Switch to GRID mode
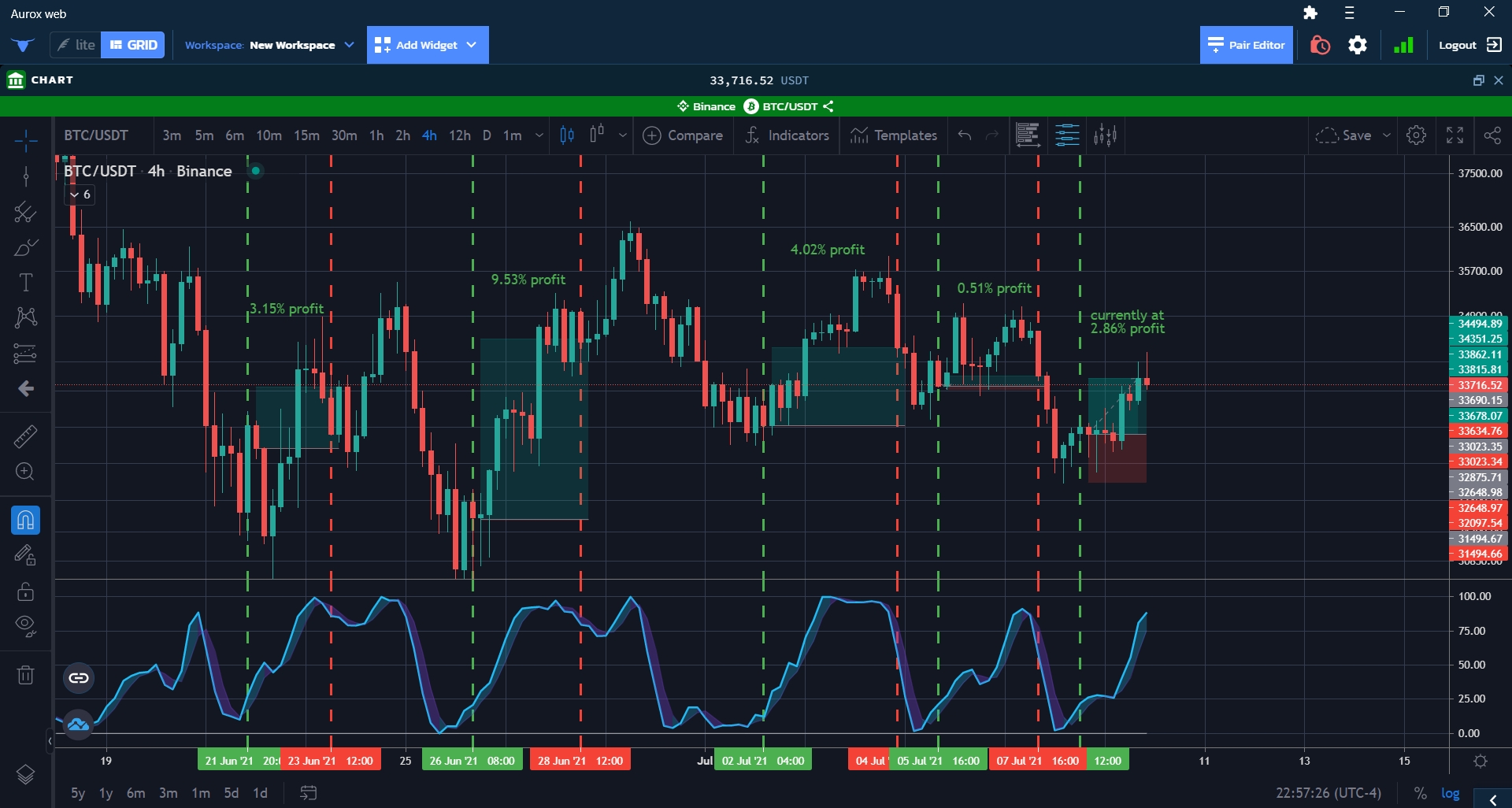The width and height of the screenshot is (1512, 808). click(x=133, y=45)
